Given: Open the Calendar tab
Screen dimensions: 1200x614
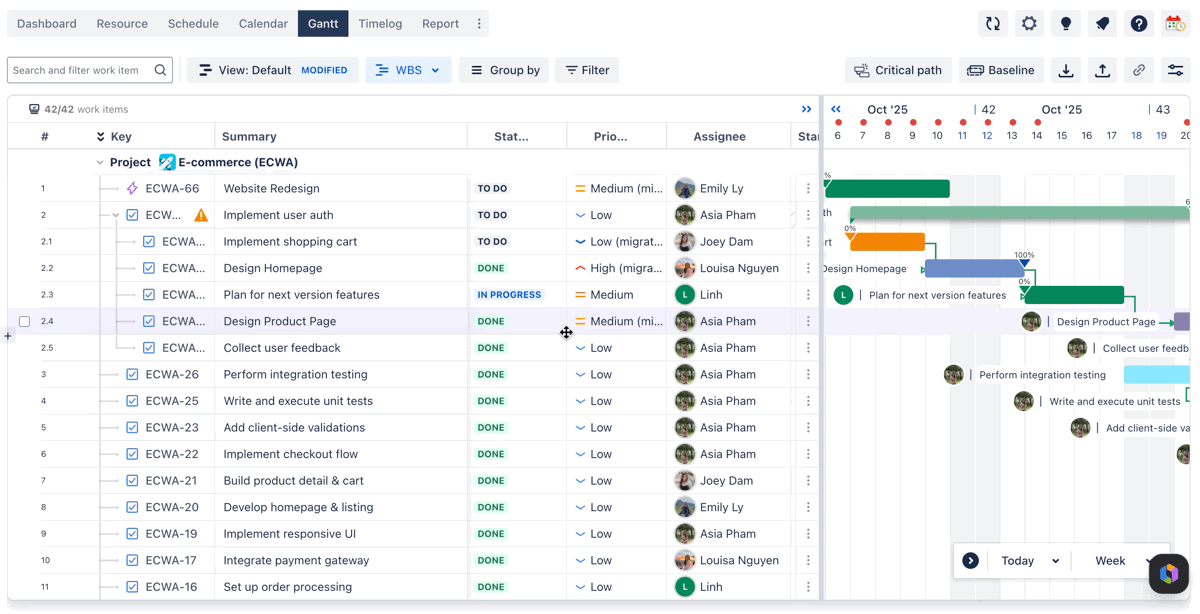Looking at the screenshot, I should pos(263,24).
